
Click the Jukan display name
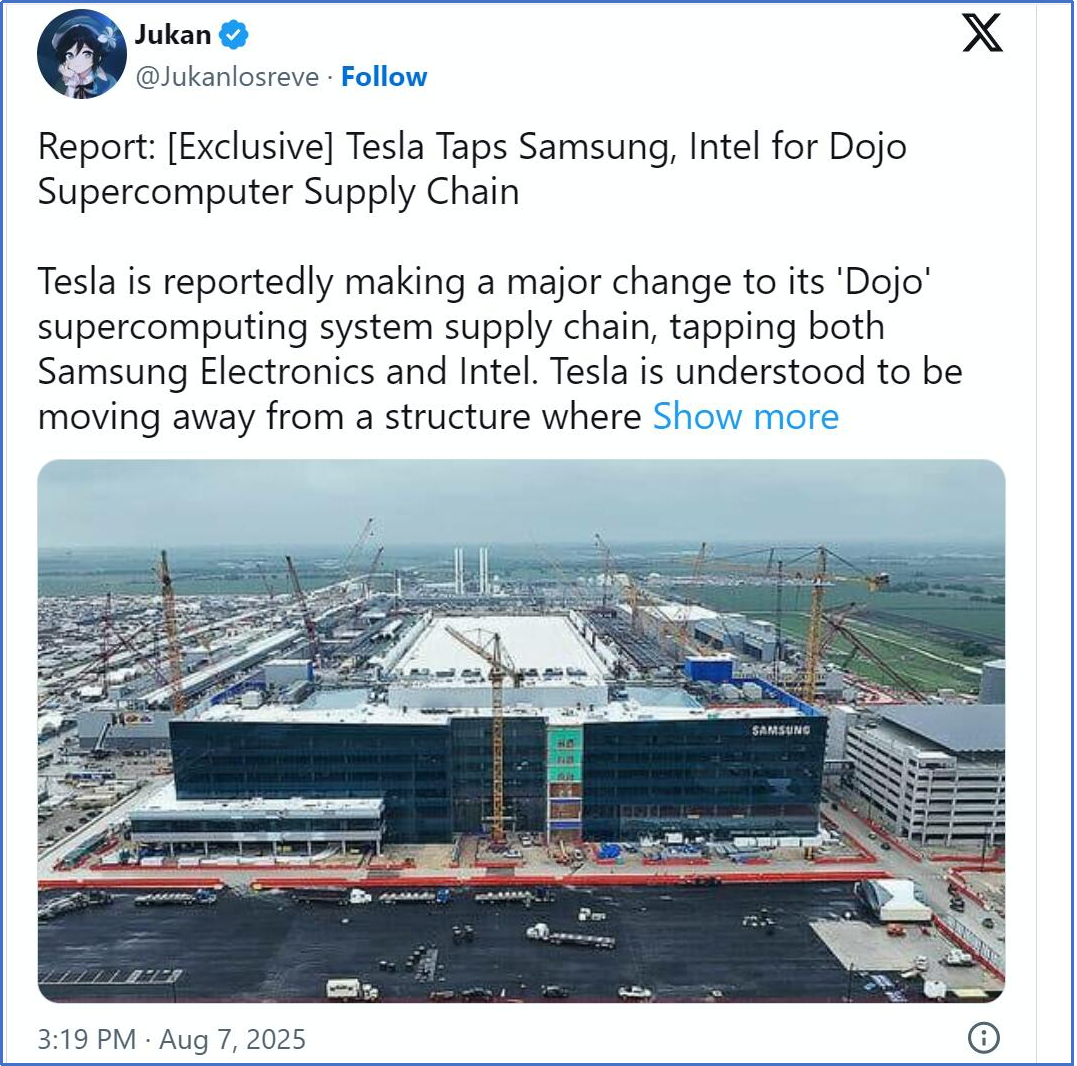tap(173, 34)
